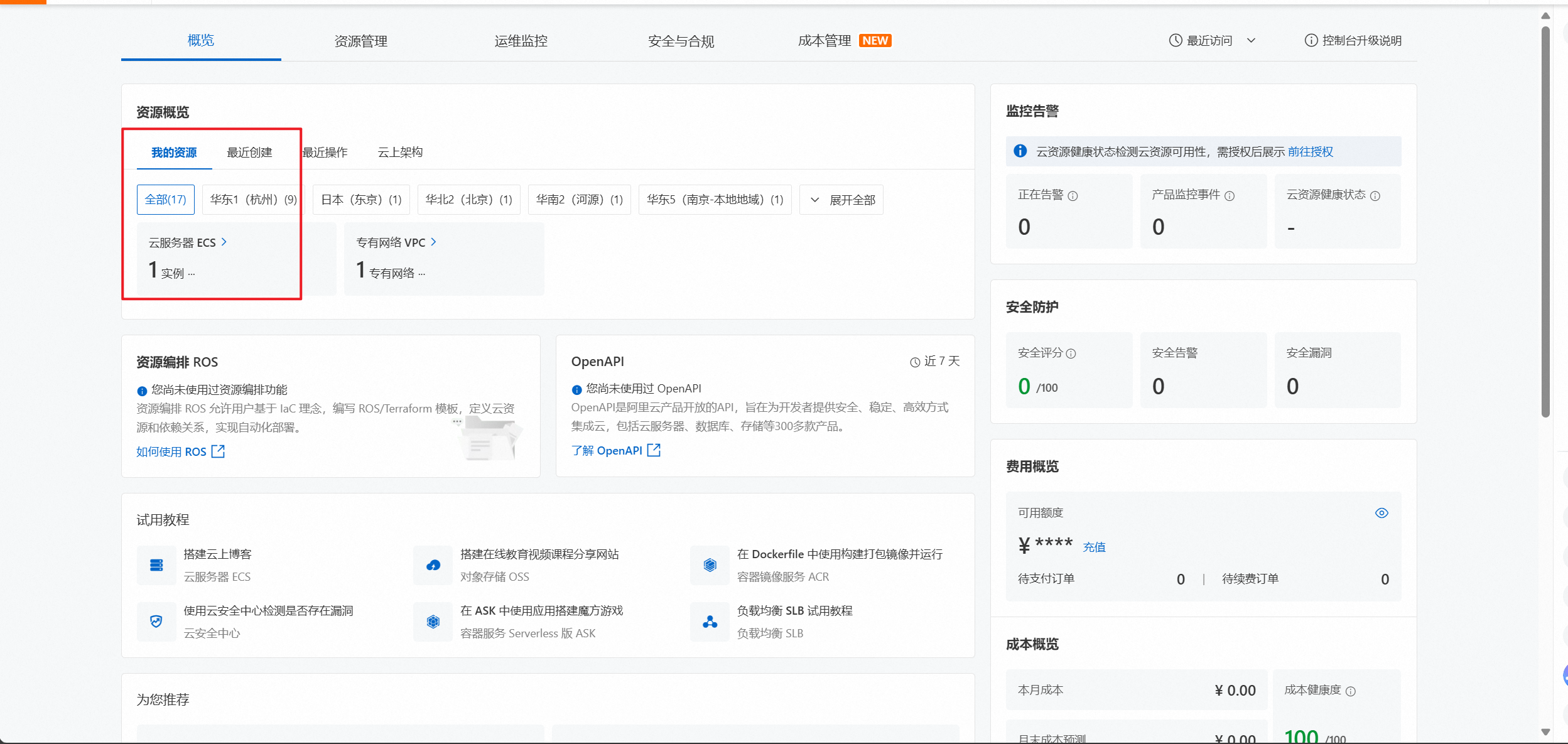The width and height of the screenshot is (1568, 744).
Task: Open 在 ASK 中使用应用搭建魔方游戏 tutorial
Action: [x=541, y=611]
